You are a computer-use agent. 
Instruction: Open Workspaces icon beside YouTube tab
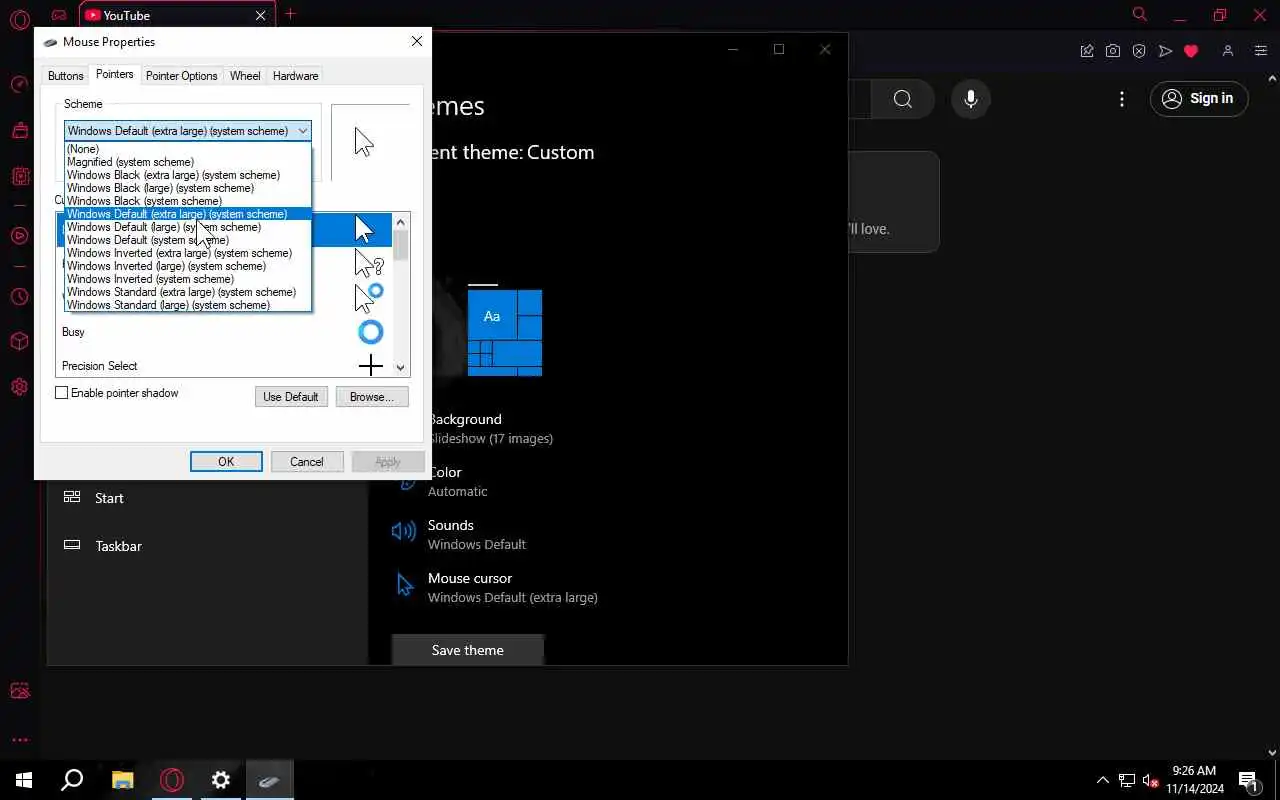pos(59,15)
